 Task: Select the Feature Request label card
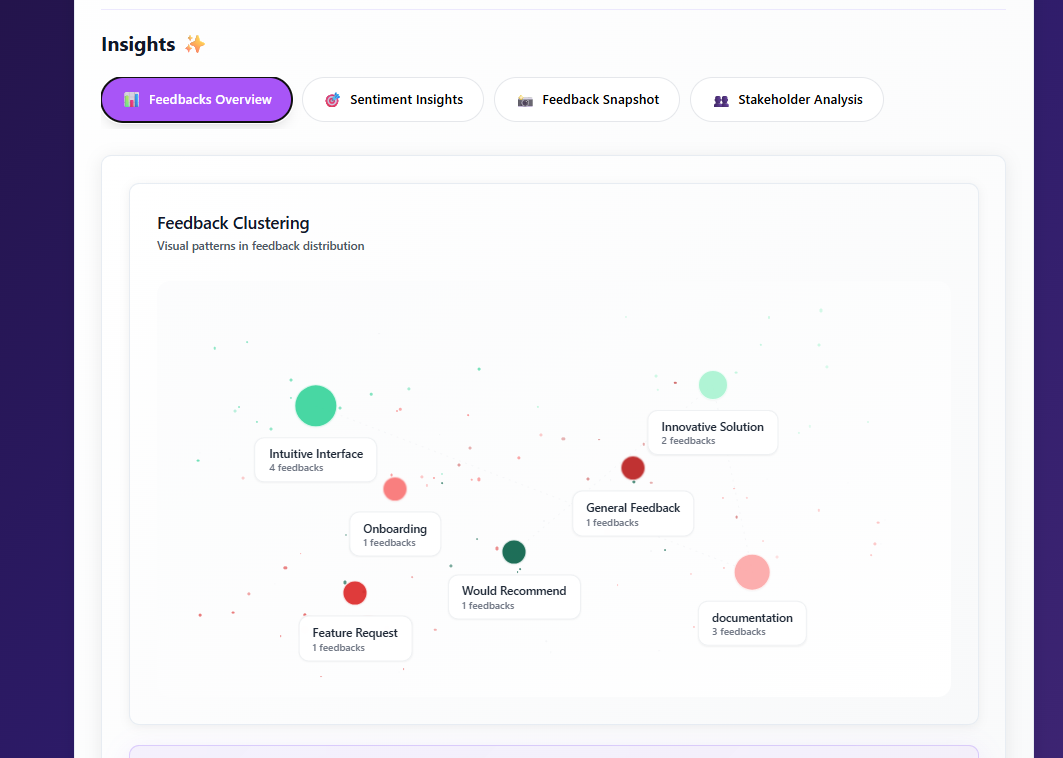(355, 639)
